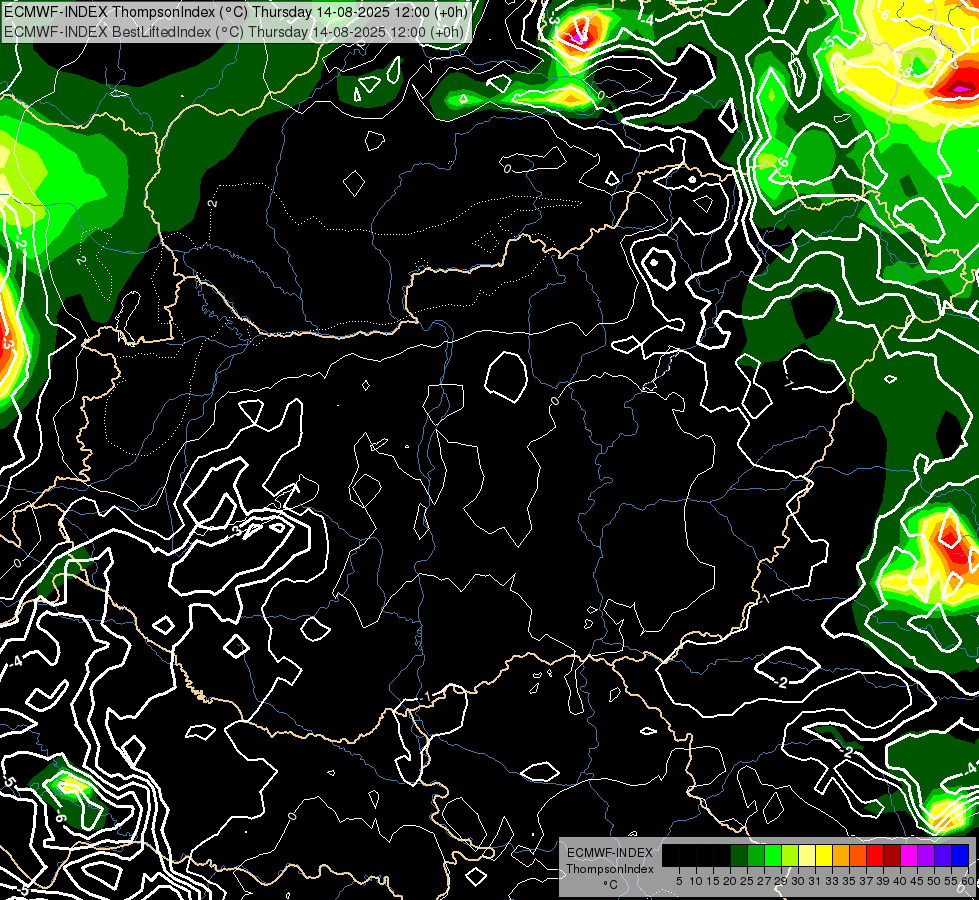
Task: Click the legend tick value 60
Action: (968, 881)
